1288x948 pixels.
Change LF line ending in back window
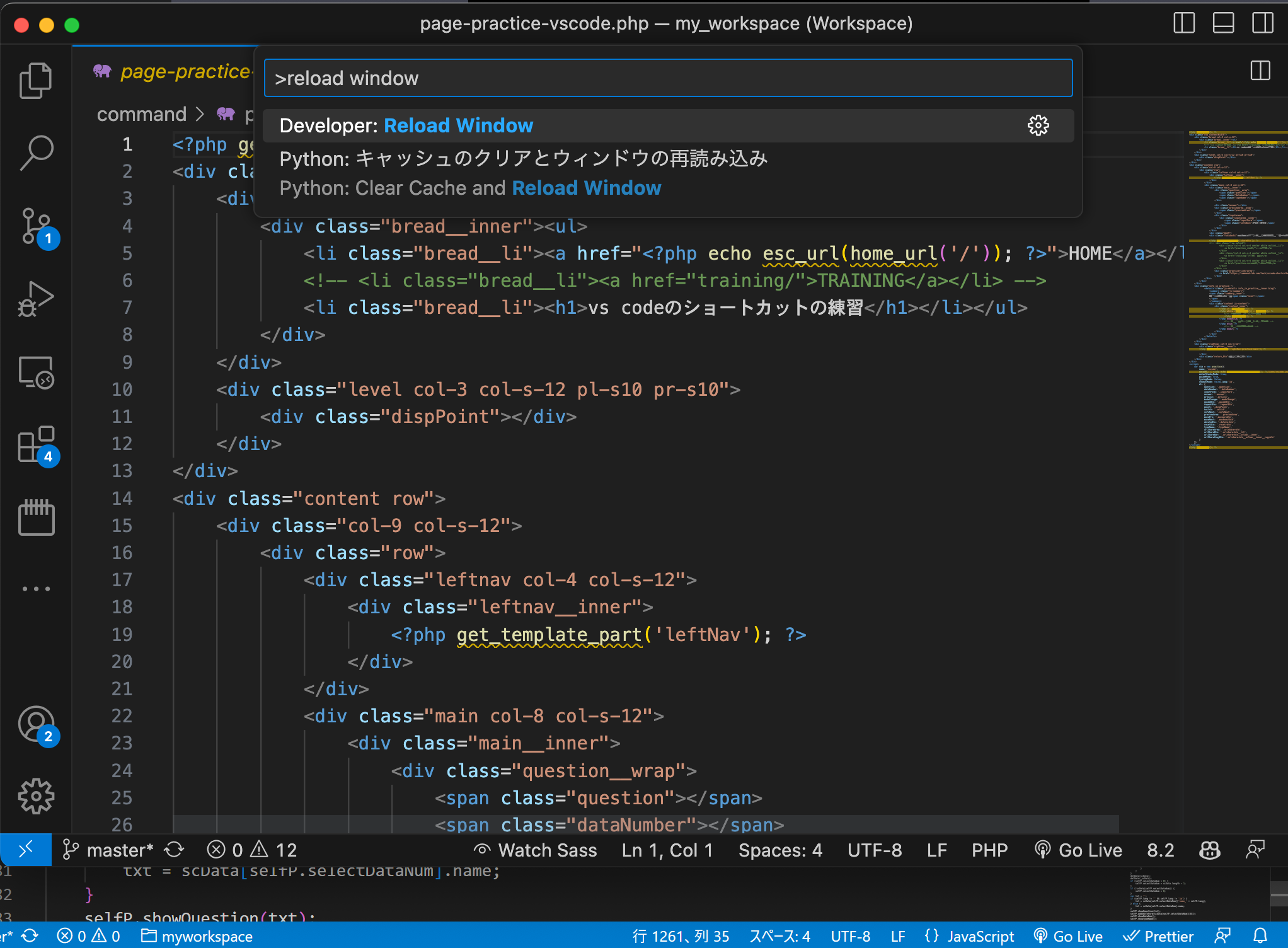(x=898, y=936)
